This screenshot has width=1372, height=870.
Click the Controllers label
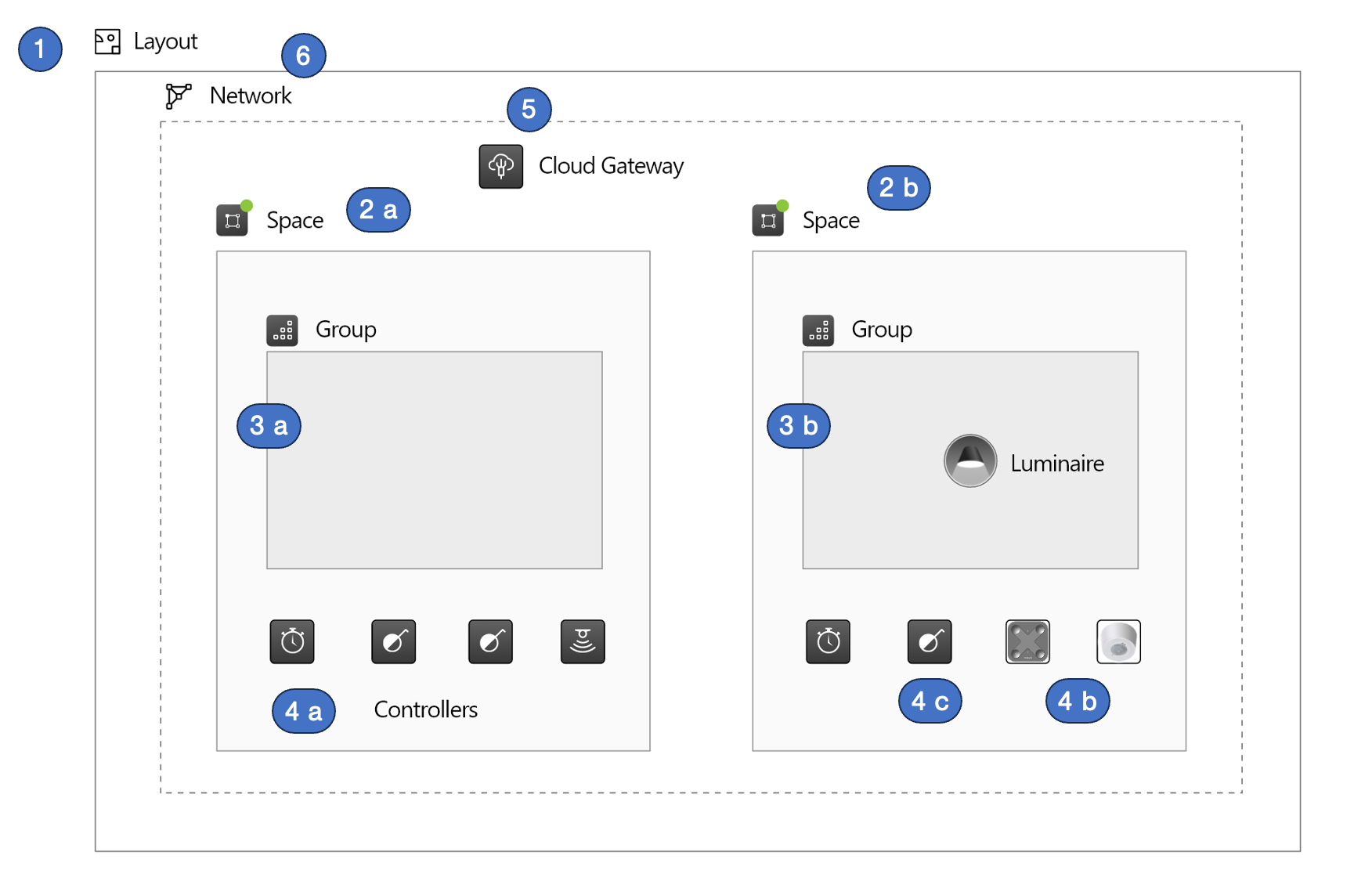[x=426, y=709]
